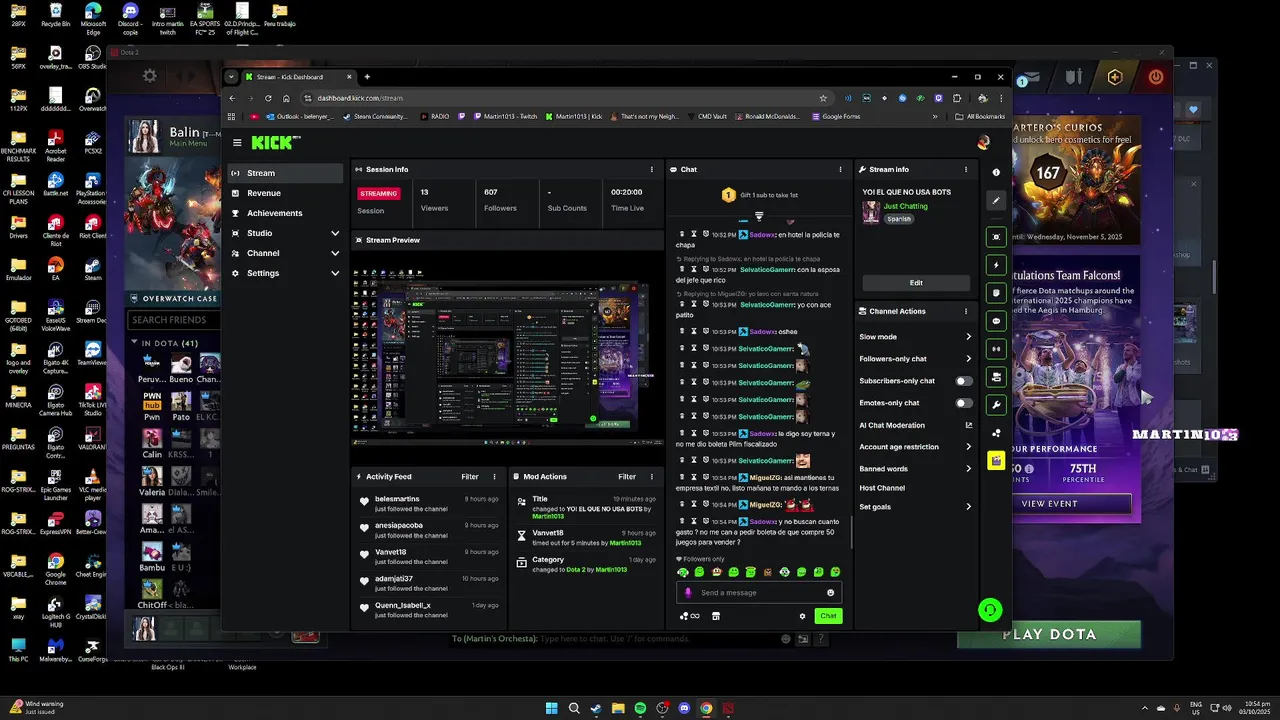This screenshot has width=1280, height=720.
Task: Click the broadcast signal icon in right sidebar
Action: coord(996,349)
